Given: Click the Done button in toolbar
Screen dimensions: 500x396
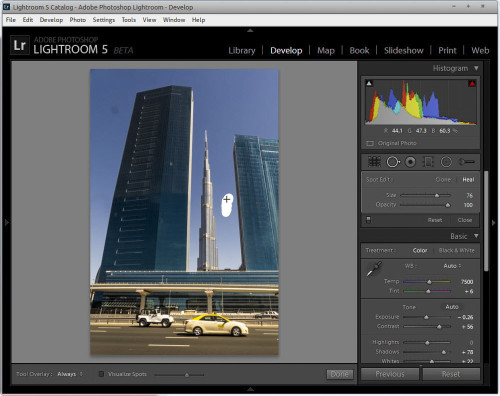Looking at the screenshot, I should tap(339, 374).
